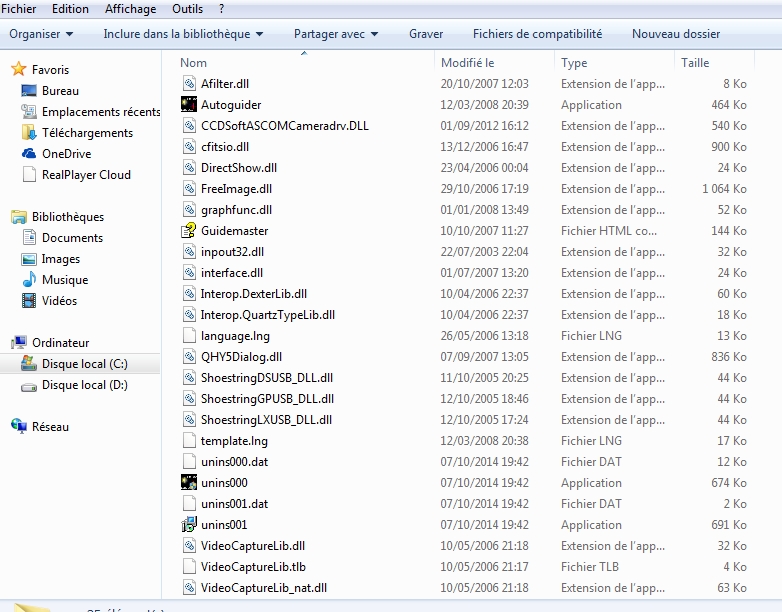Viewport: 782px width, 612px height.
Task: Select the unins001 application icon
Action: (189, 524)
